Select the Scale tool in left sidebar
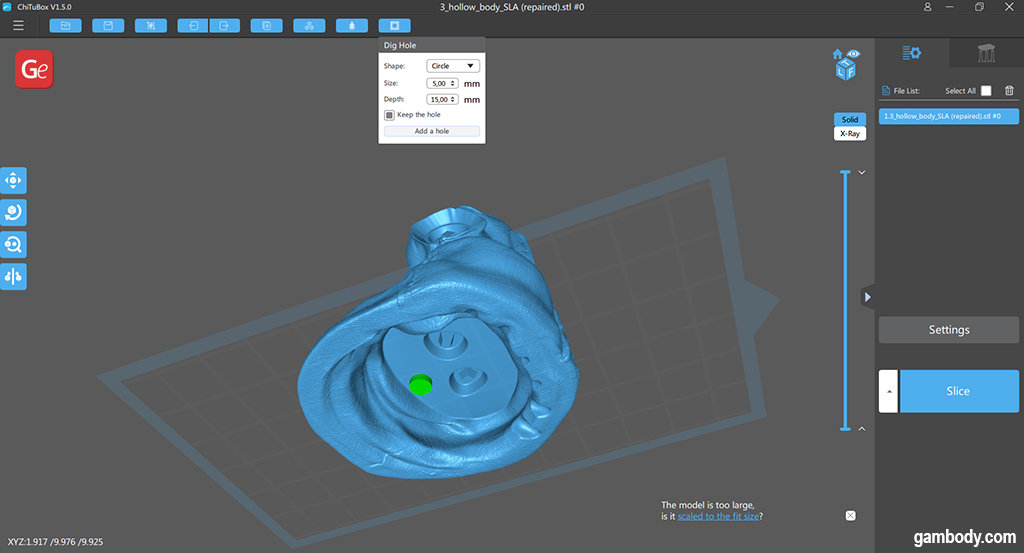This screenshot has height=553, width=1024. 14,245
